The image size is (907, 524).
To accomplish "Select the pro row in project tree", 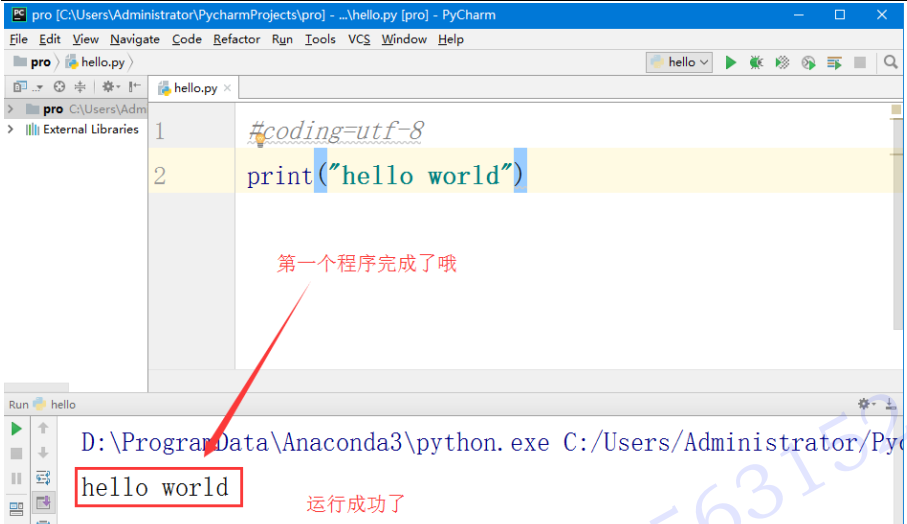I will 75,109.
